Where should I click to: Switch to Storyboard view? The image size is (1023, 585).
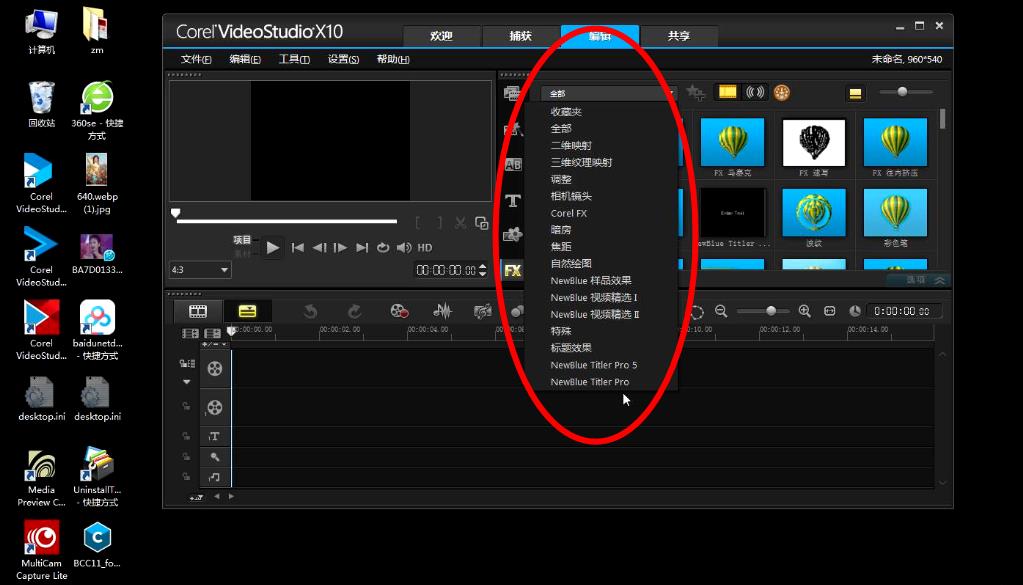point(198,311)
